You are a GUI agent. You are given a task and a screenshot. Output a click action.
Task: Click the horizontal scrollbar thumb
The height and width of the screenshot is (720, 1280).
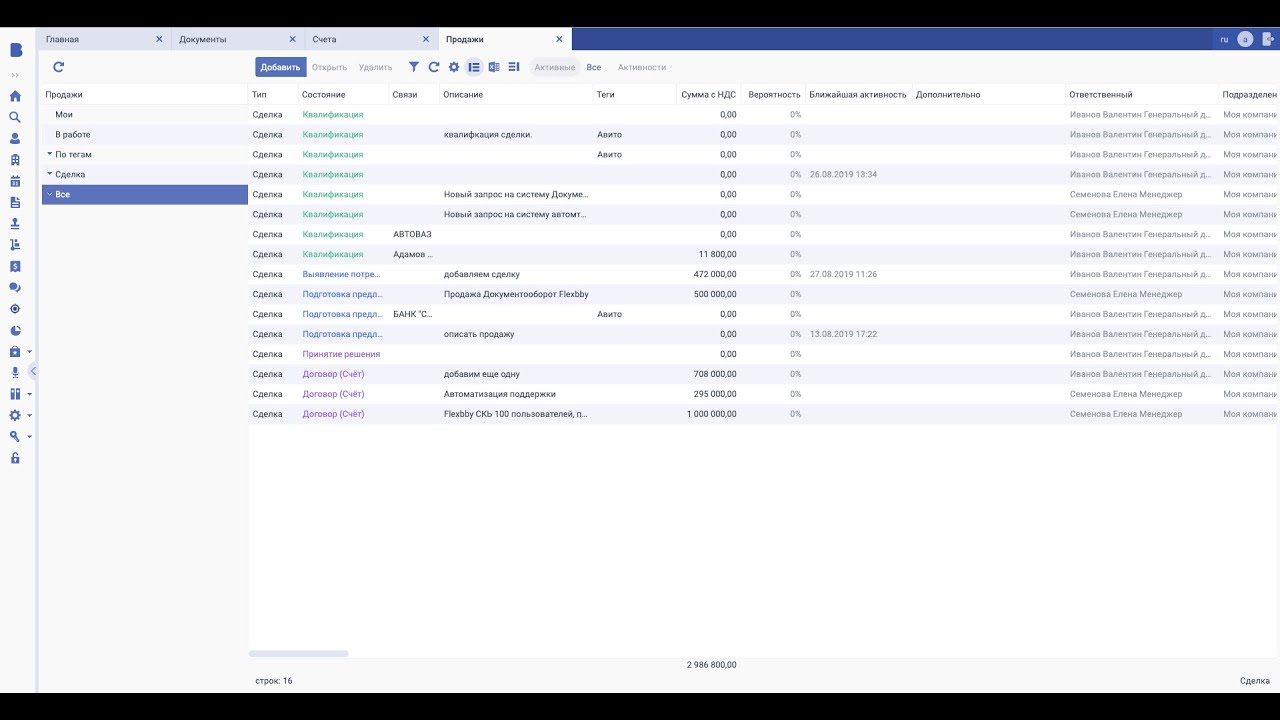pos(298,653)
